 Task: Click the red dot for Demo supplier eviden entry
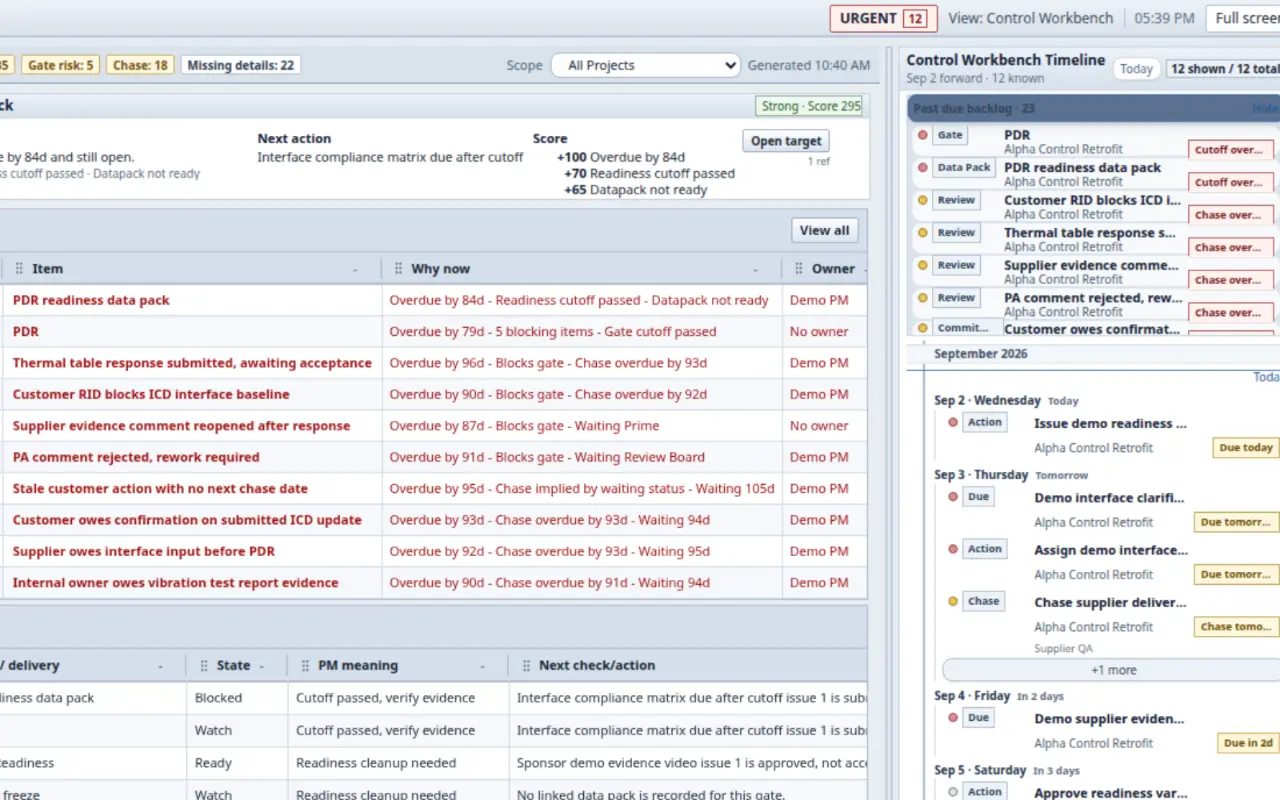coord(952,717)
